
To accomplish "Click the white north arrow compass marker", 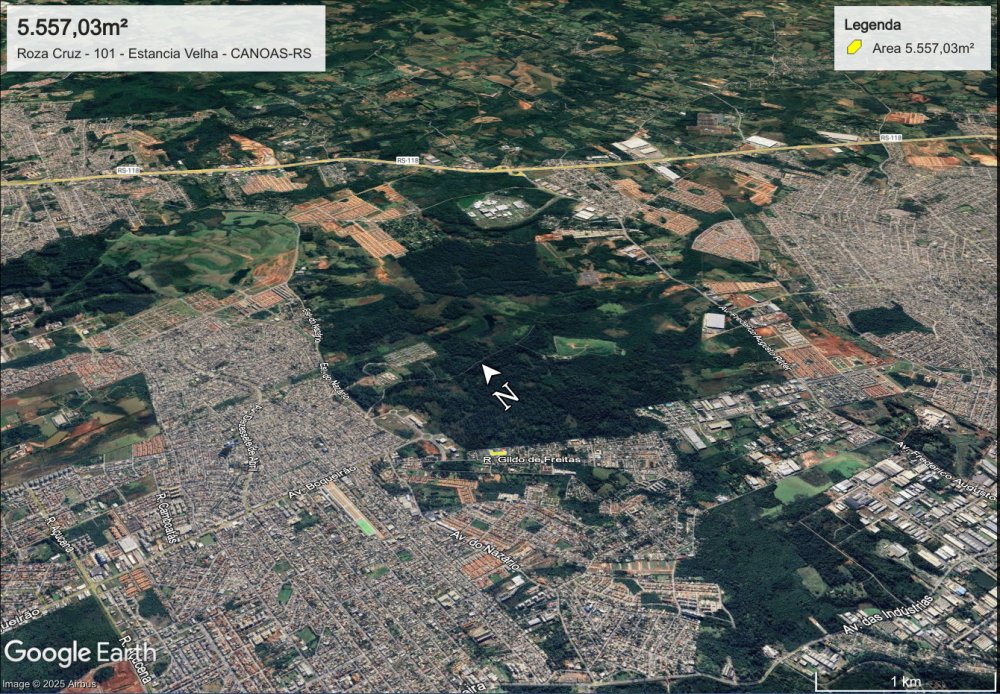I will [490, 373].
